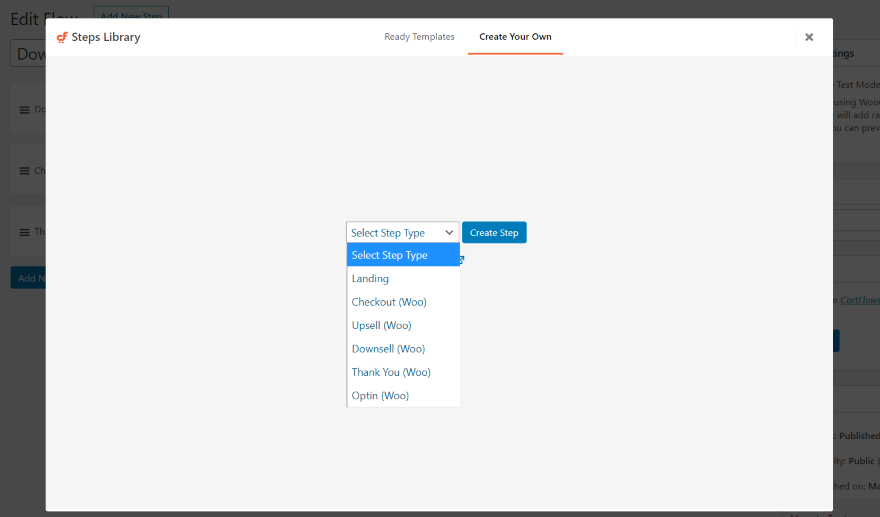The image size is (880, 517).
Task: Switch to the Ready Templates tab
Action: pyautogui.click(x=419, y=36)
